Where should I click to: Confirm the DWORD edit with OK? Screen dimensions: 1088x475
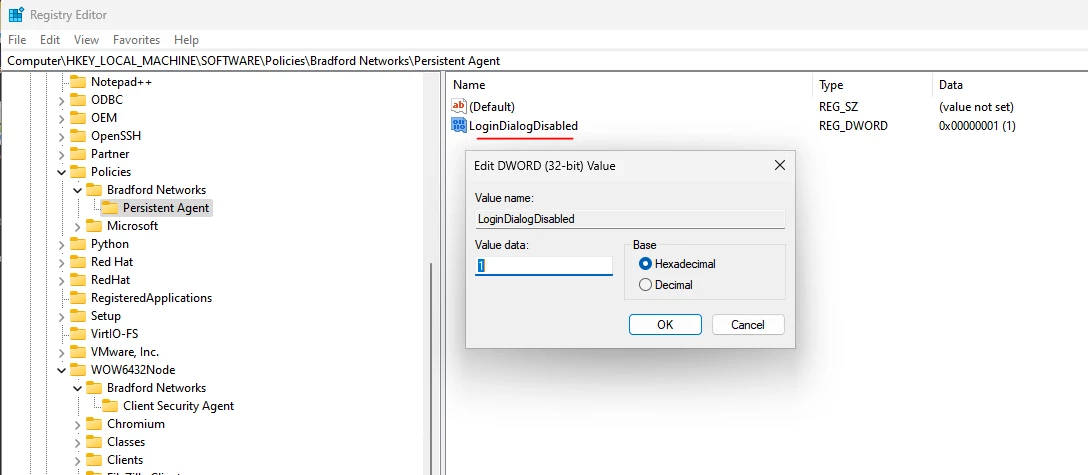click(665, 325)
